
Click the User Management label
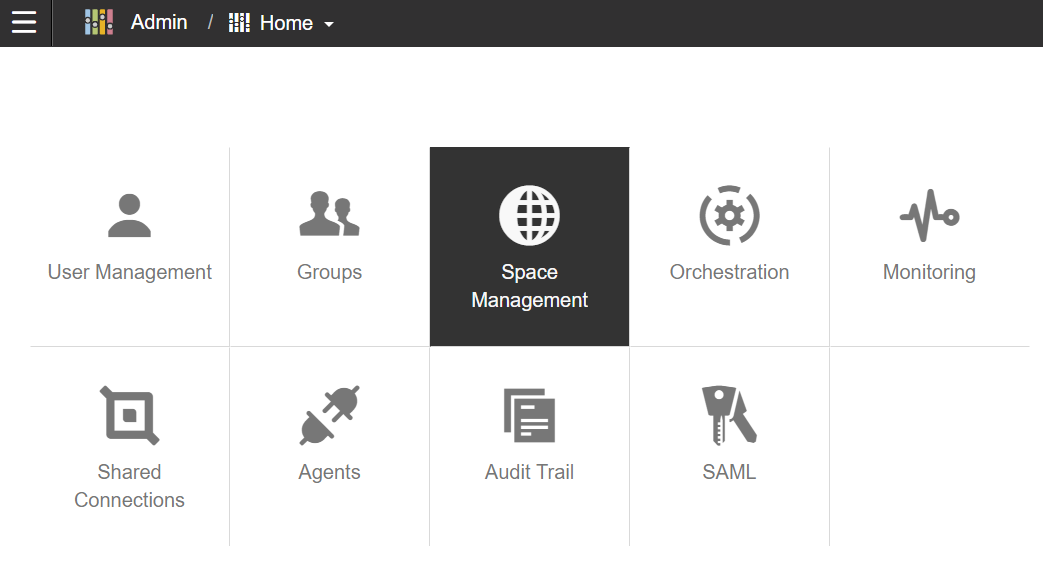[x=130, y=272]
